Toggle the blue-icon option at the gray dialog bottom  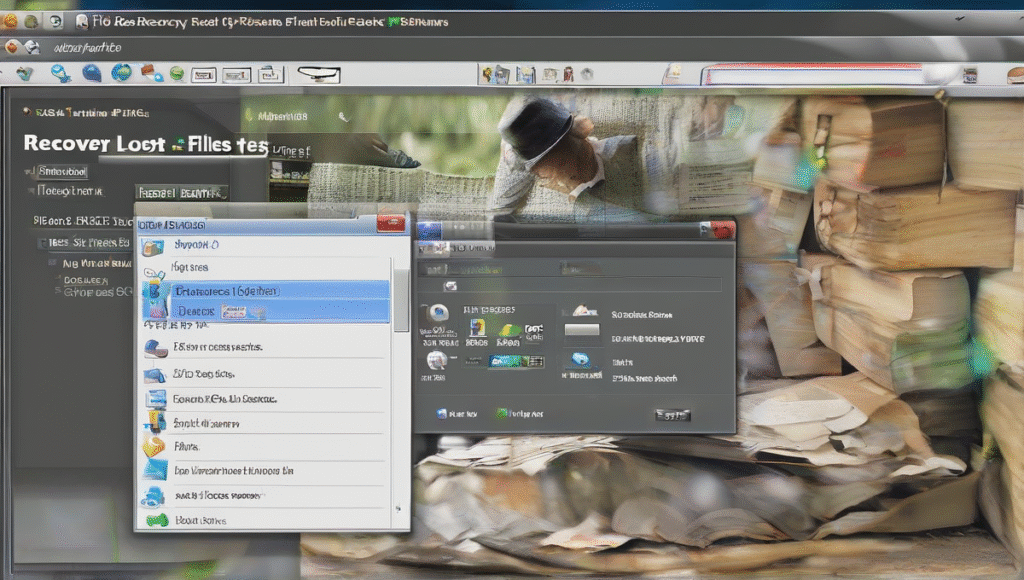click(x=443, y=412)
